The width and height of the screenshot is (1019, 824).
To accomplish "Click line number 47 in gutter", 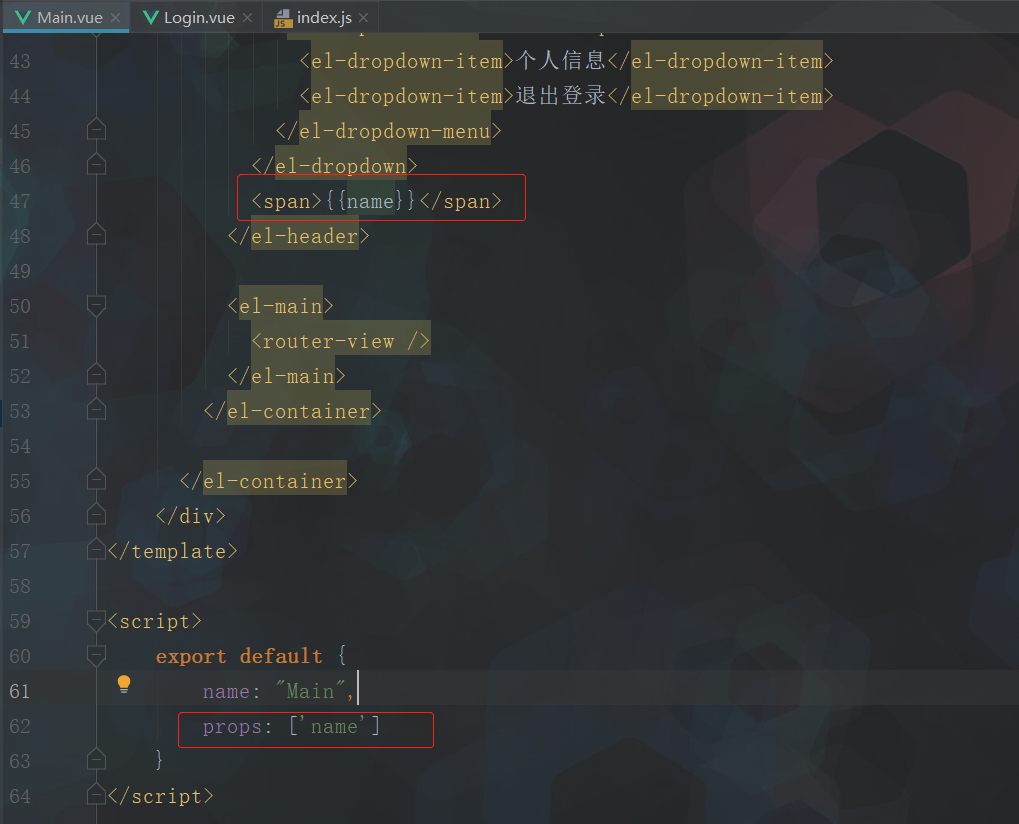I will 20,201.
